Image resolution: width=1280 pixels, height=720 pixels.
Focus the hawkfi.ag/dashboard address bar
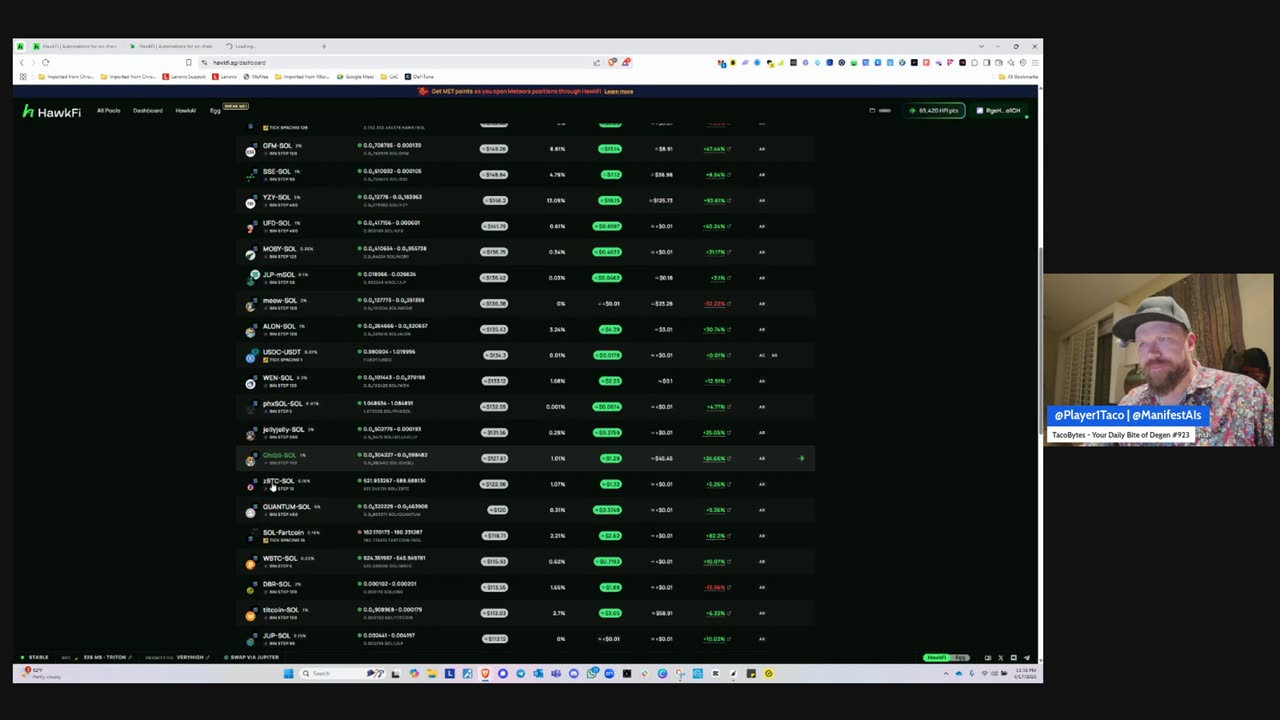coord(400,62)
